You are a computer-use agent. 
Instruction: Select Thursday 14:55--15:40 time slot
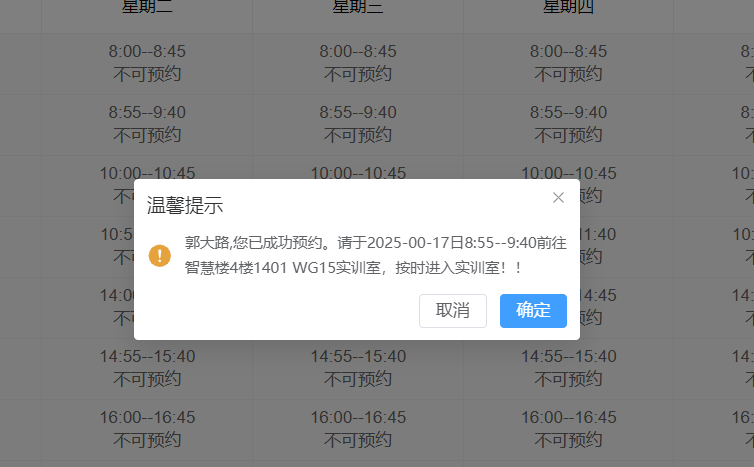(x=568, y=367)
